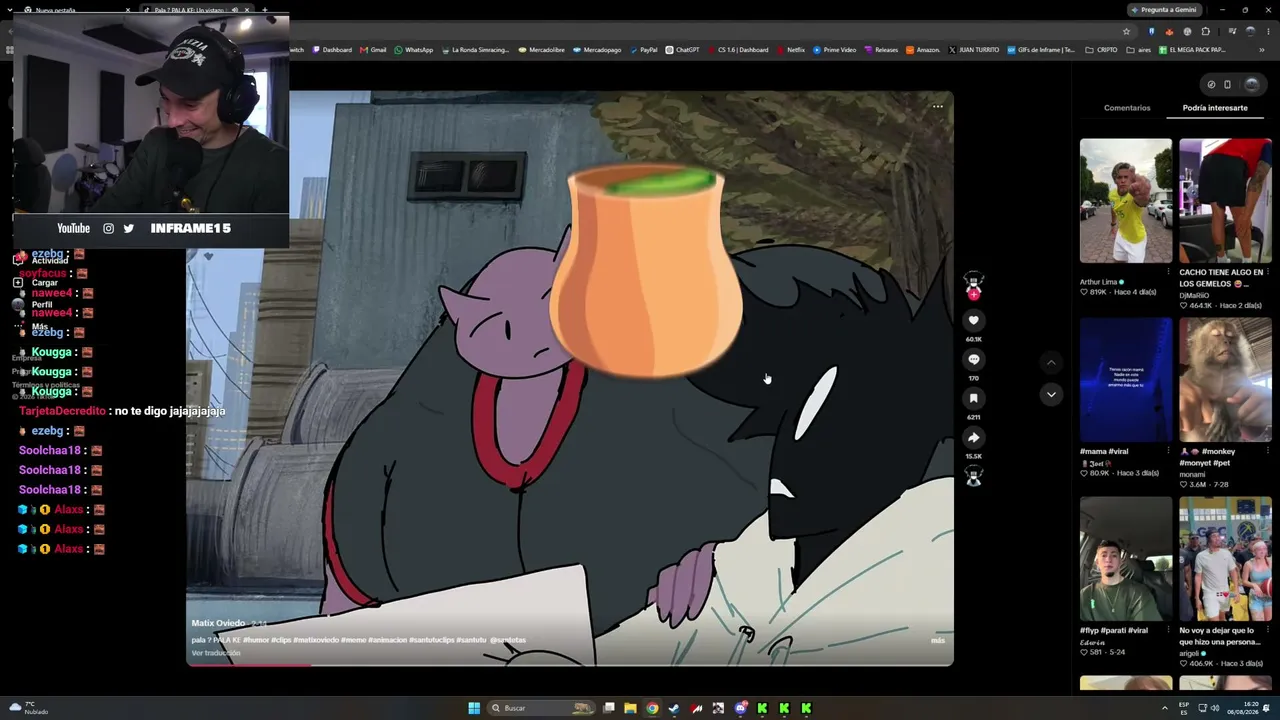Share the video using the arrow icon

[x=973, y=437]
